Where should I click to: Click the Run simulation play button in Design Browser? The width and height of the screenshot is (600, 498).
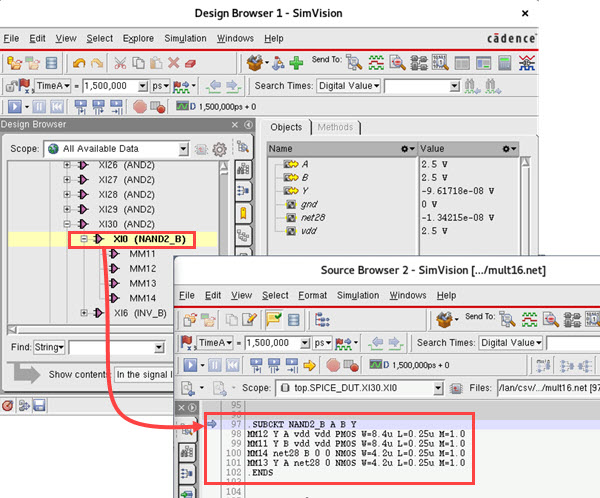pos(15,106)
